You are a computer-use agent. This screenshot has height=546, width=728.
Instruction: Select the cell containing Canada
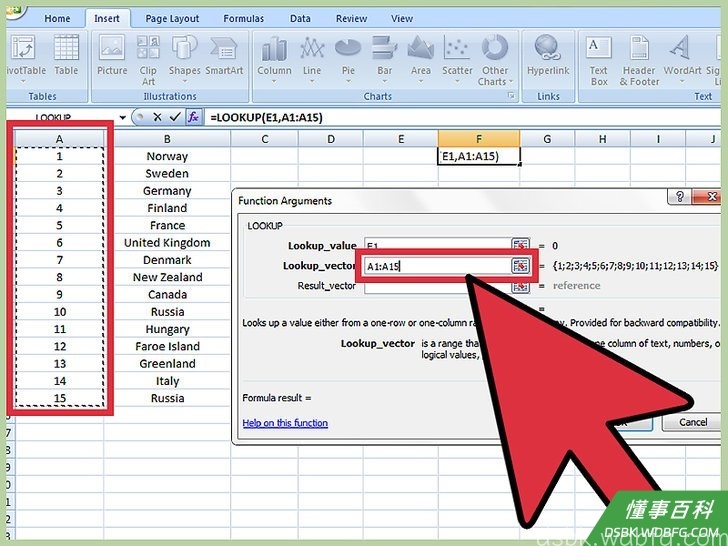167,294
